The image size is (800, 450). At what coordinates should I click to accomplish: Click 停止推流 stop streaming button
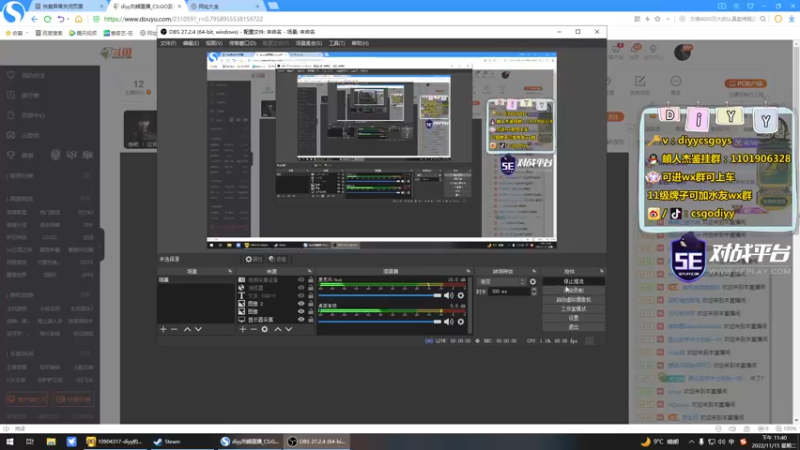click(x=573, y=282)
